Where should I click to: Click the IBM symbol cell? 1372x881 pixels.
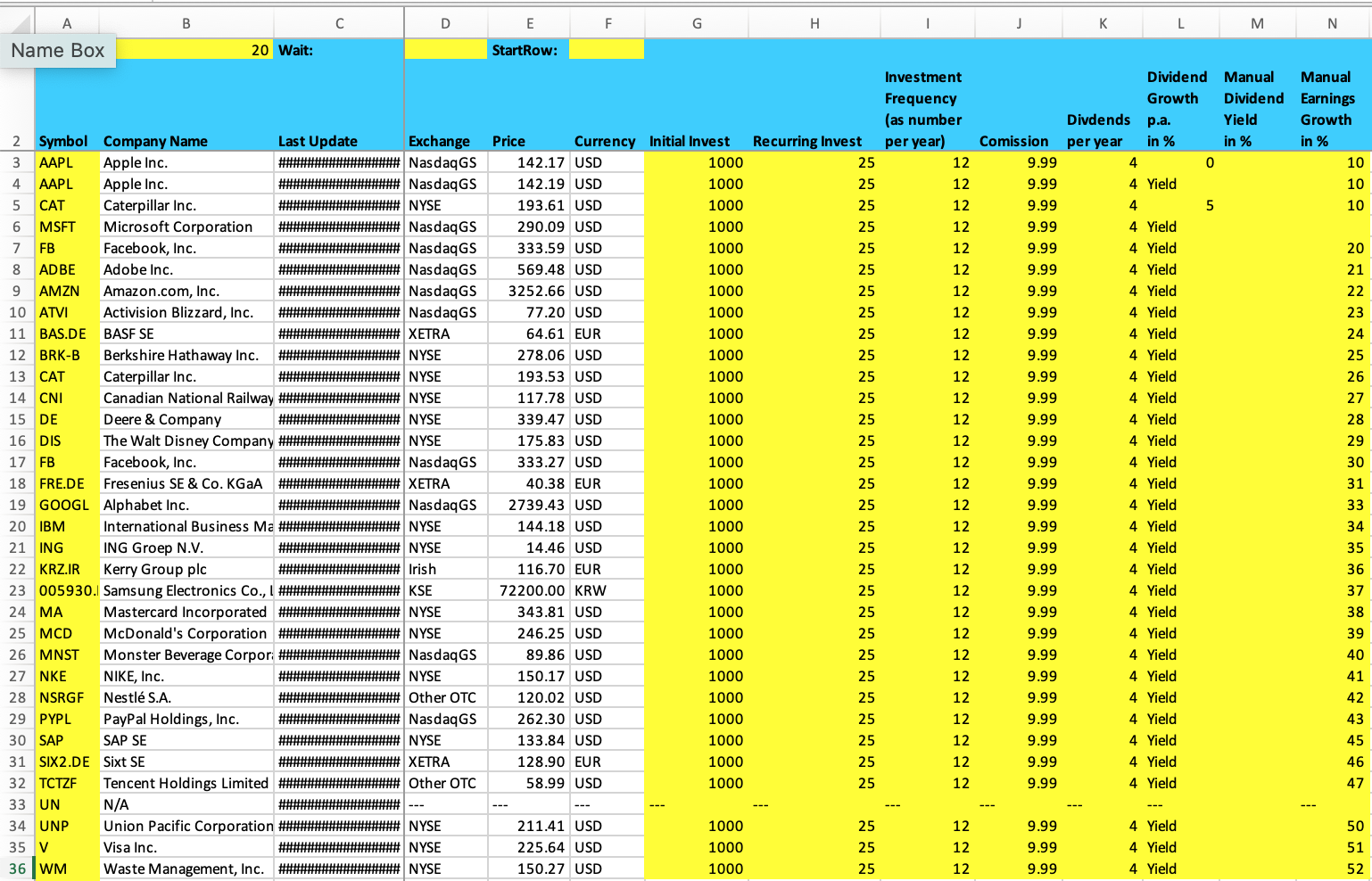67,526
